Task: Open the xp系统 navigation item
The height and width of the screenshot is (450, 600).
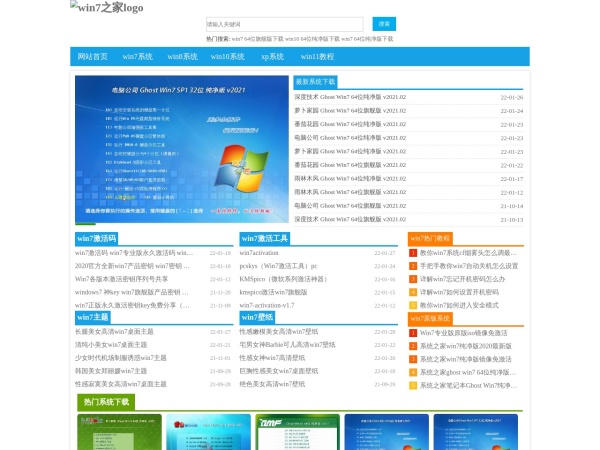Action: (272, 57)
